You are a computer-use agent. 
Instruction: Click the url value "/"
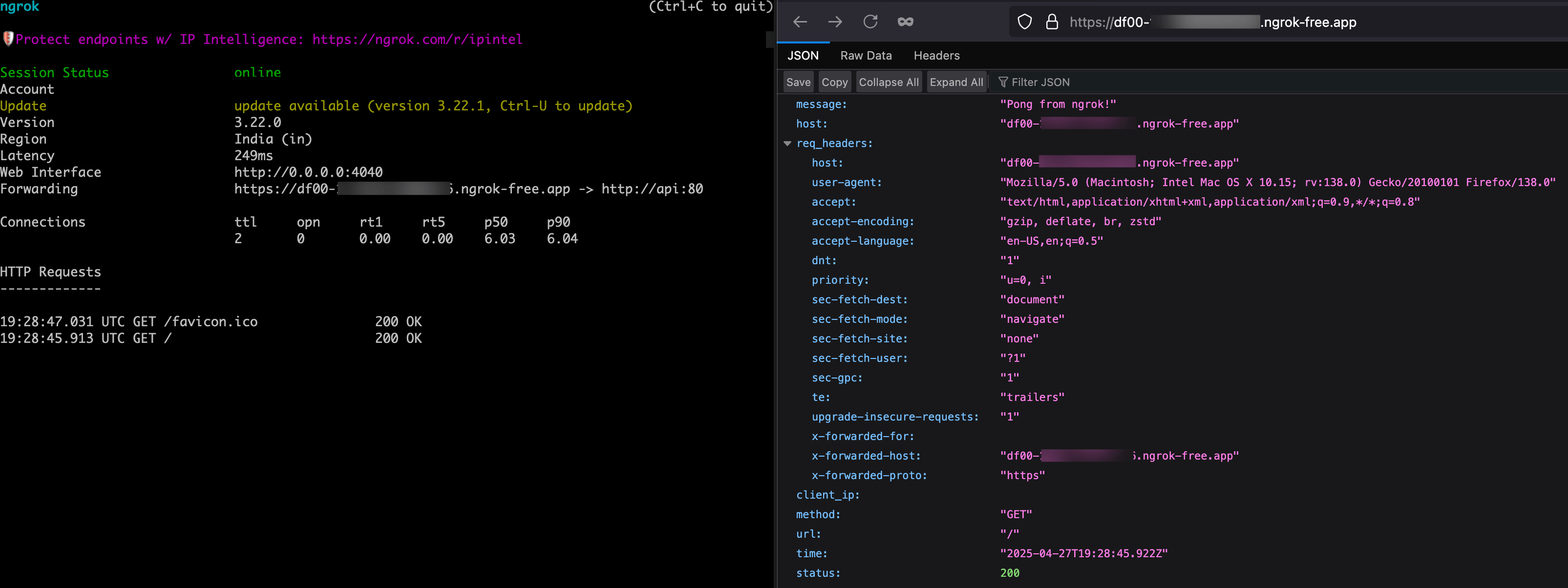(x=1009, y=533)
